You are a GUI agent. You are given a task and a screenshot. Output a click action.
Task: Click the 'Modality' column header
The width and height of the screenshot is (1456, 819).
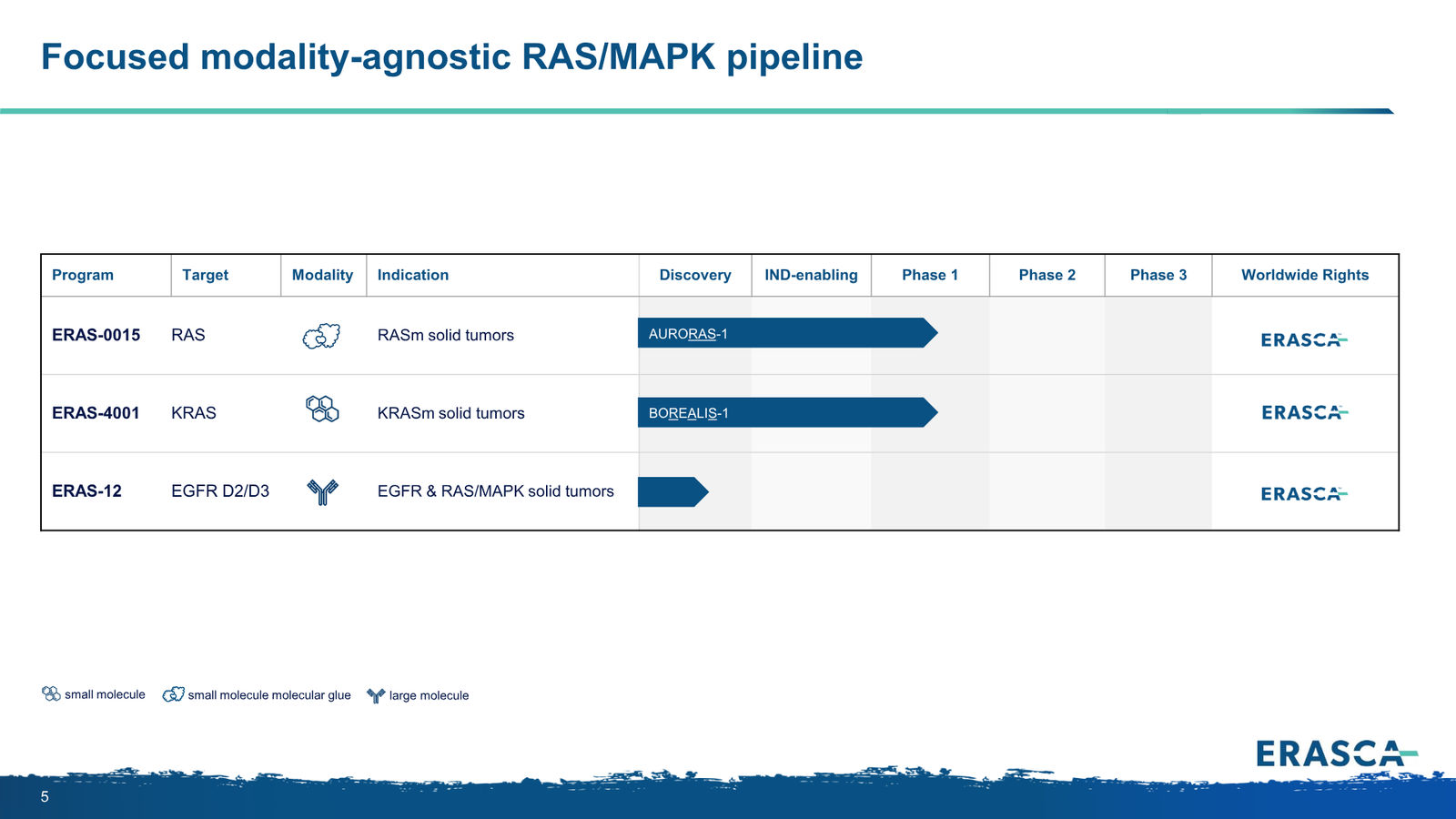(322, 275)
